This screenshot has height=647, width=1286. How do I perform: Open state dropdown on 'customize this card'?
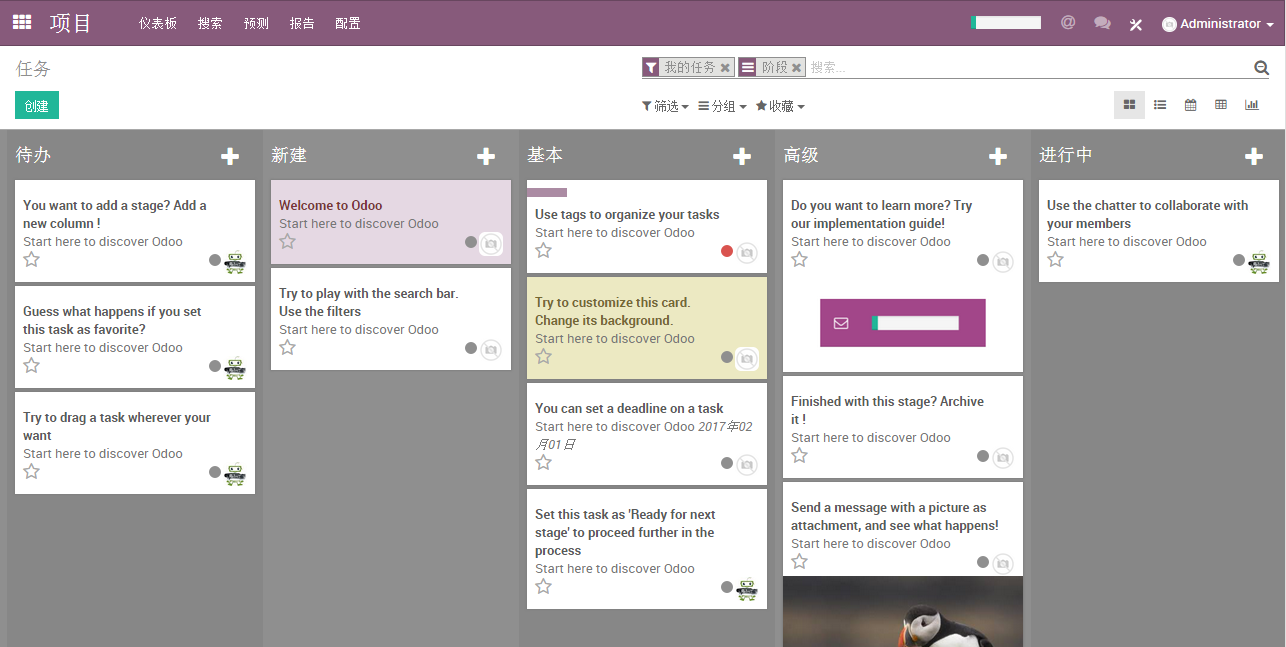coord(727,357)
